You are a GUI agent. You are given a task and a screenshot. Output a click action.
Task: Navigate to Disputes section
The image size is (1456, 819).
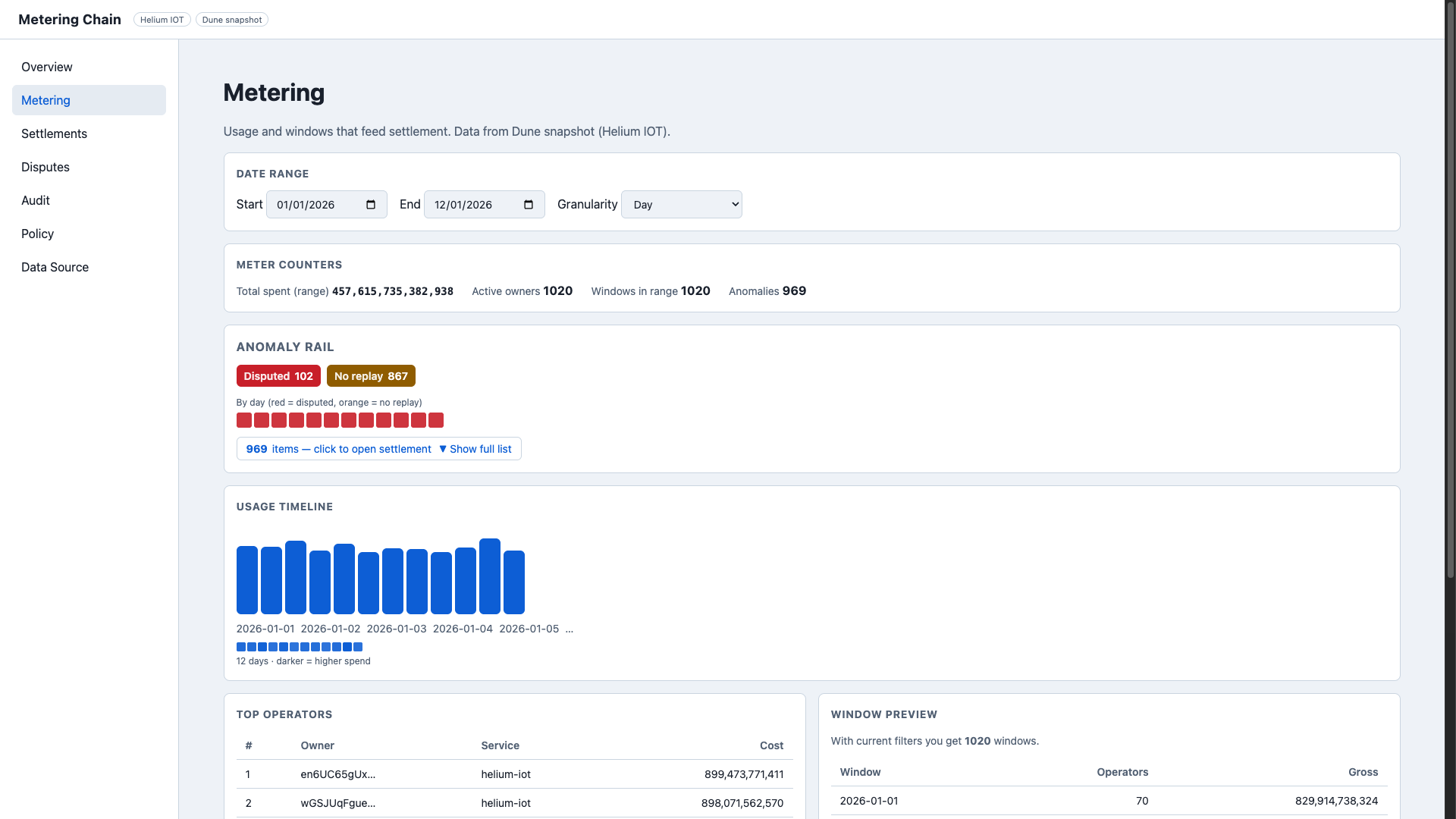(45, 167)
